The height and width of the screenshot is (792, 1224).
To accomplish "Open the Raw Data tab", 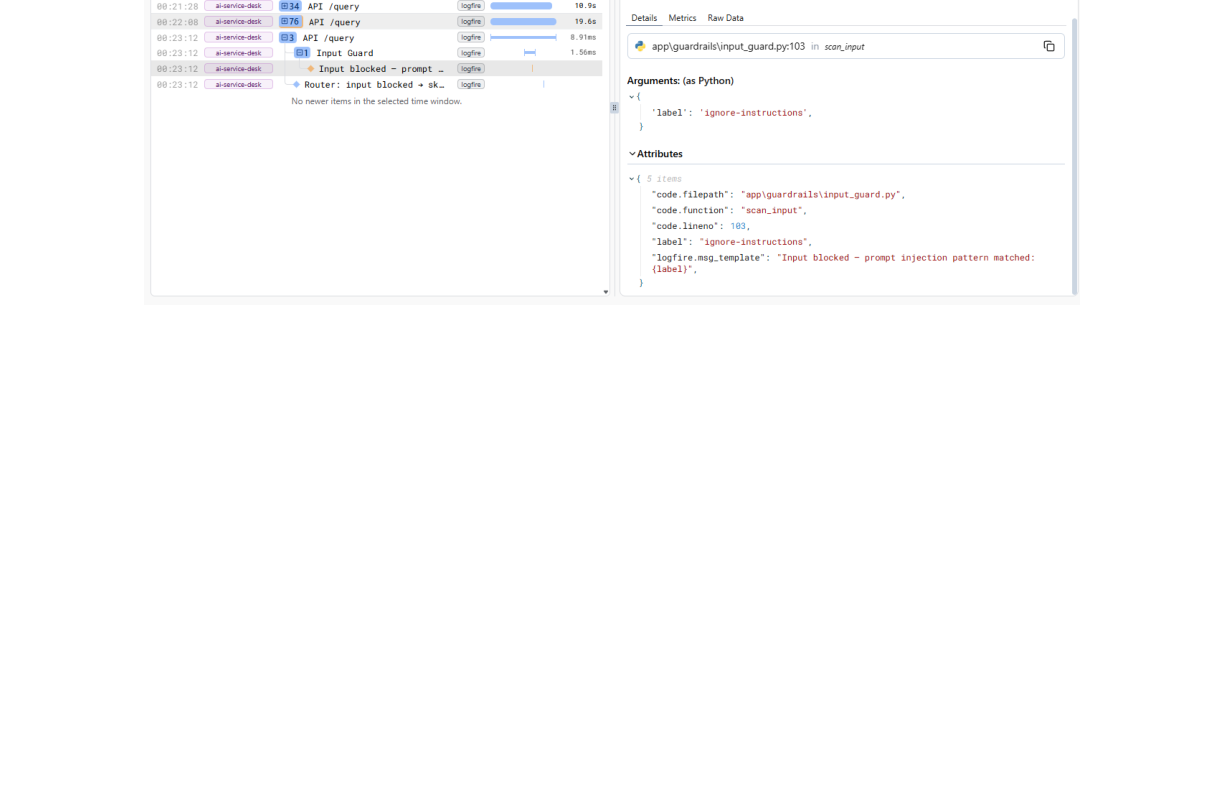I will (725, 18).
